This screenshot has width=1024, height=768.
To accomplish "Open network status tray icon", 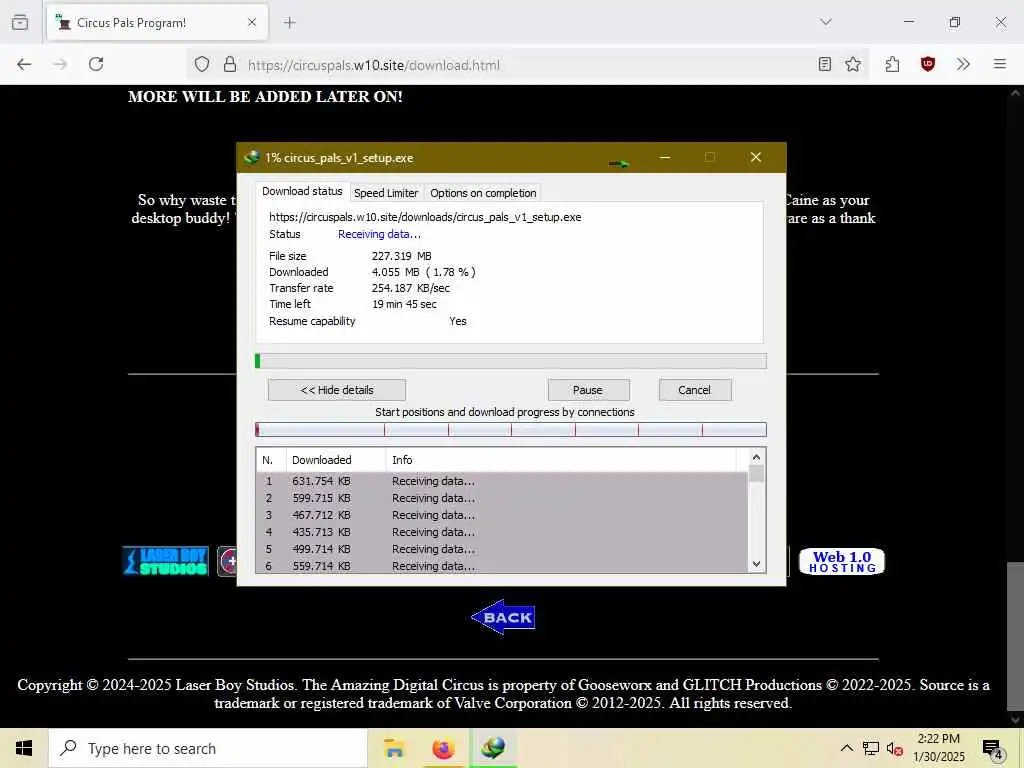I will (871, 748).
